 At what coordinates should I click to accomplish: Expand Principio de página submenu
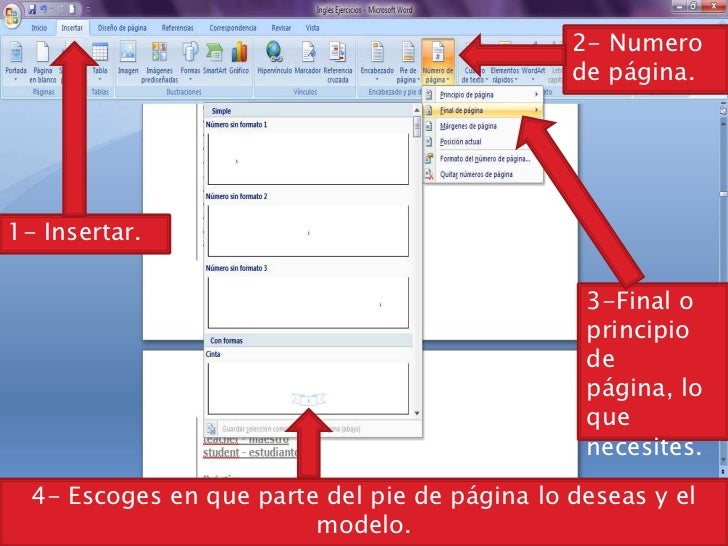tap(483, 95)
